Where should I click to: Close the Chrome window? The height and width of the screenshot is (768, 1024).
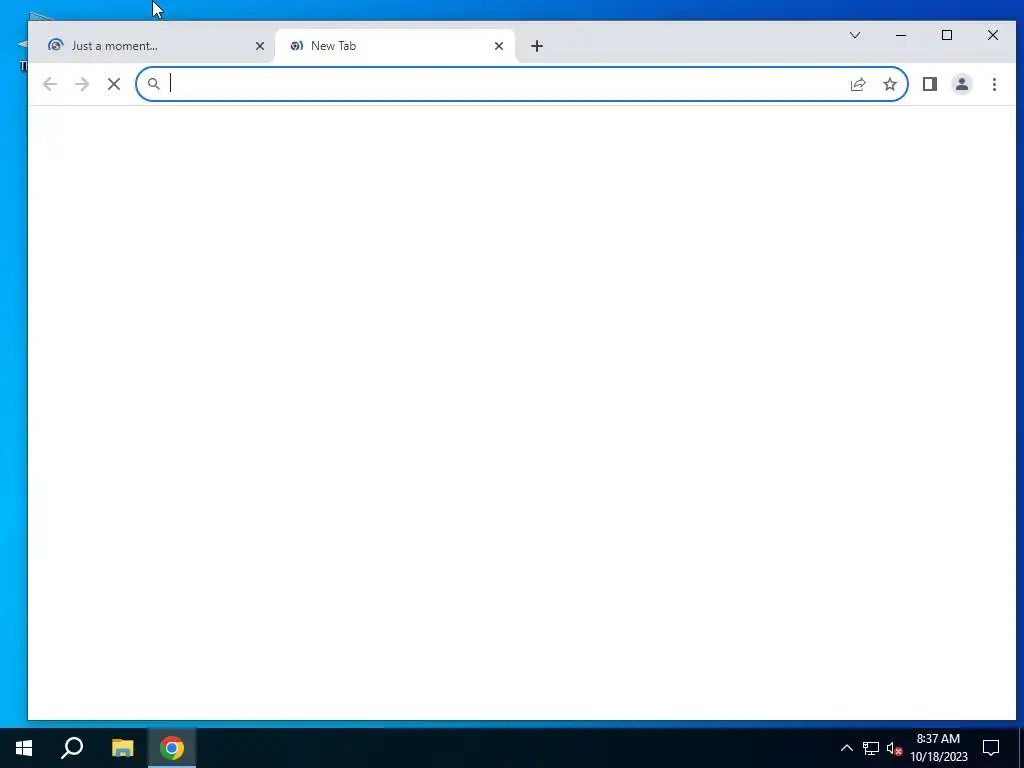click(x=993, y=35)
